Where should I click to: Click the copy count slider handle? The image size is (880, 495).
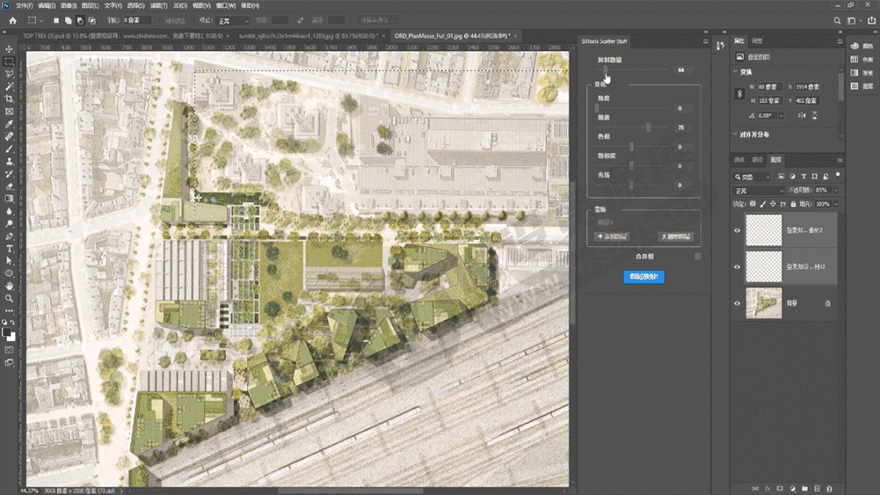pyautogui.click(x=605, y=70)
